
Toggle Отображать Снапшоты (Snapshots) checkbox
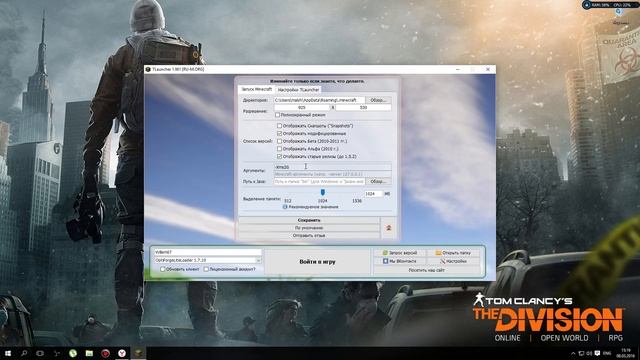(279, 126)
